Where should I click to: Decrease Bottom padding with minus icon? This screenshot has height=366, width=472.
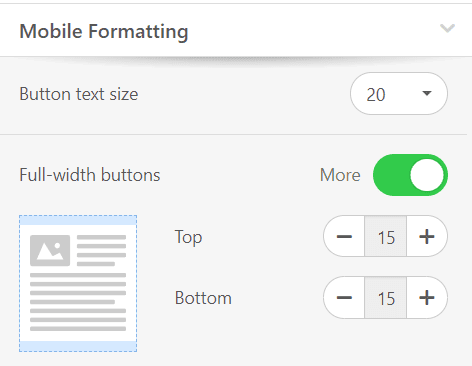344,297
